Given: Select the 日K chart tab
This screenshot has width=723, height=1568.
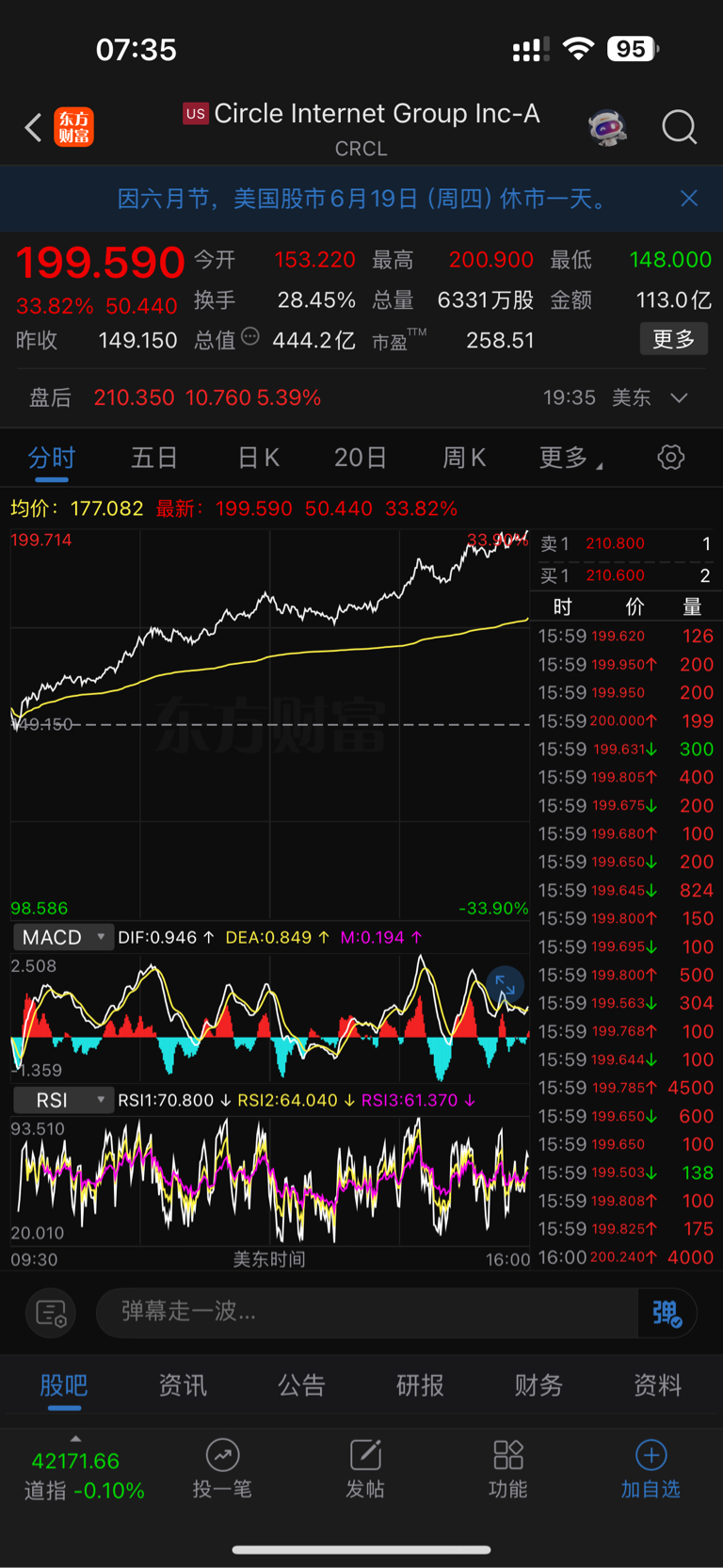Looking at the screenshot, I should 258,458.
